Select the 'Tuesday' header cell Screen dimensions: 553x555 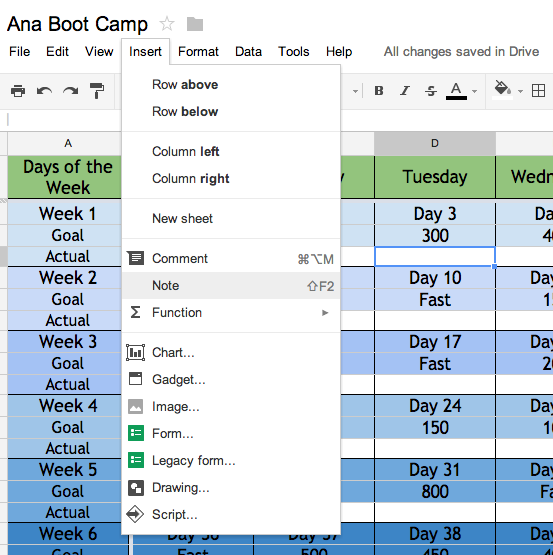435,177
